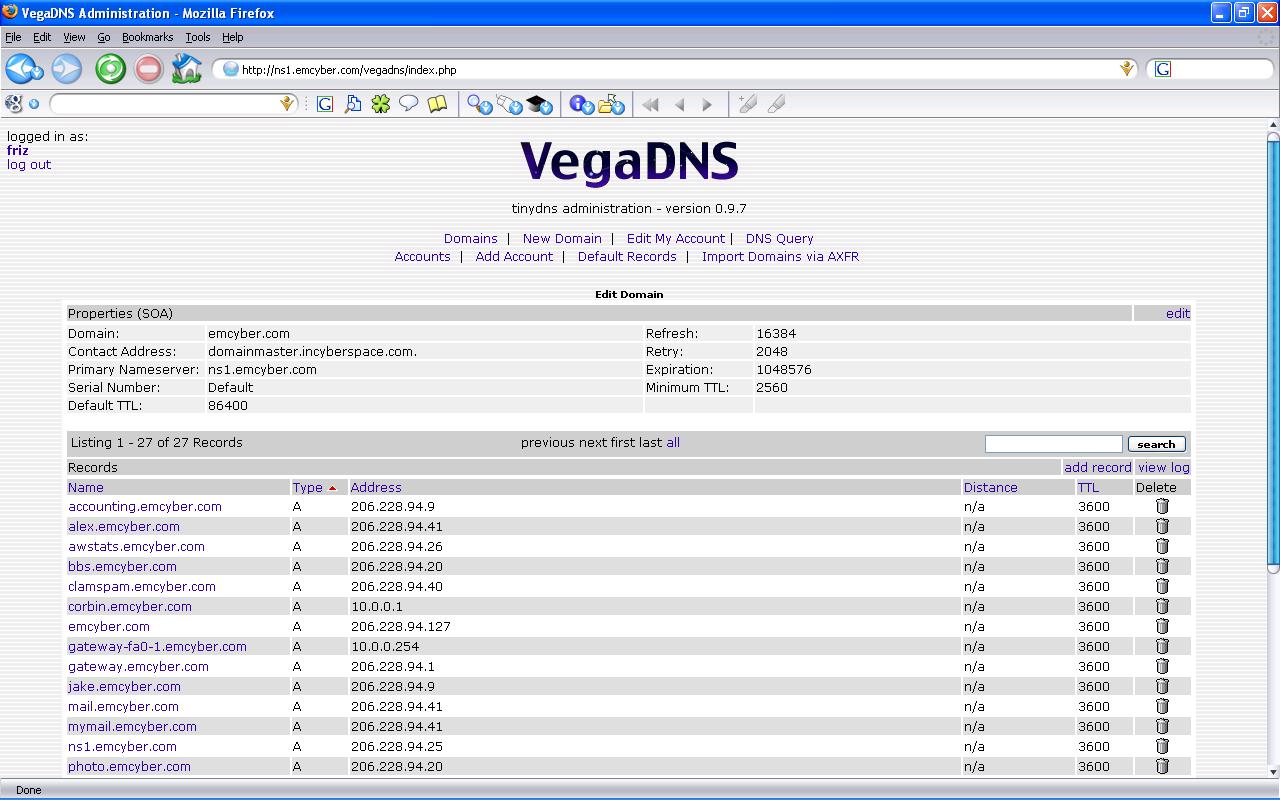The height and width of the screenshot is (800, 1280).
Task: Click the log out link
Action: point(29,164)
